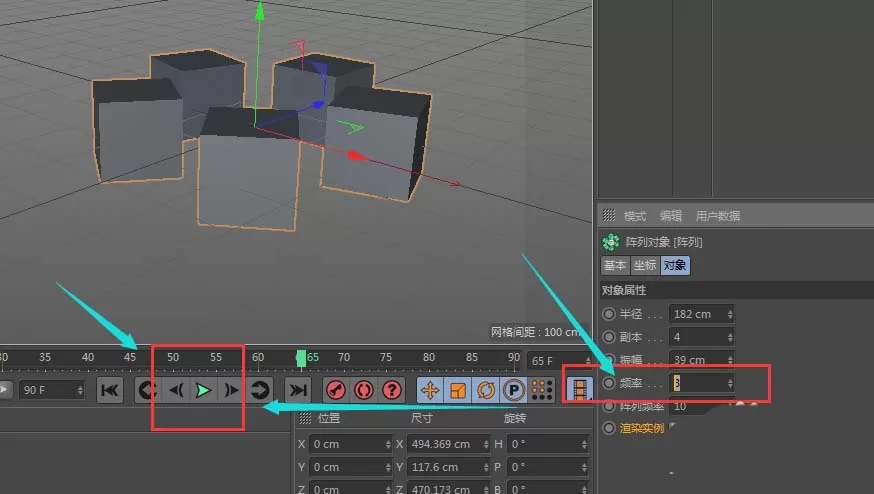Click frame 50 on the timeline ruler

(x=173, y=357)
